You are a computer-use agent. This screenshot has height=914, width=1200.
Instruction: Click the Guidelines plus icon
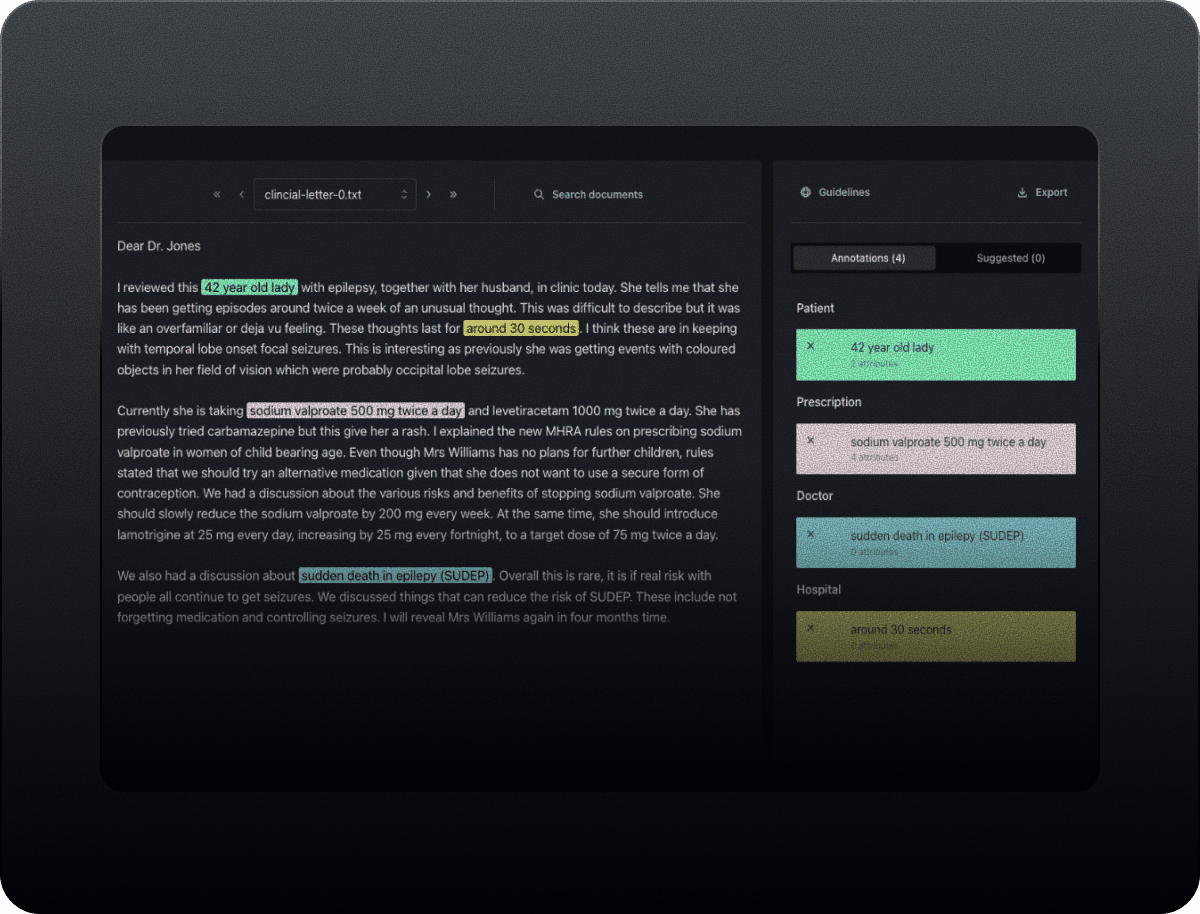806,193
